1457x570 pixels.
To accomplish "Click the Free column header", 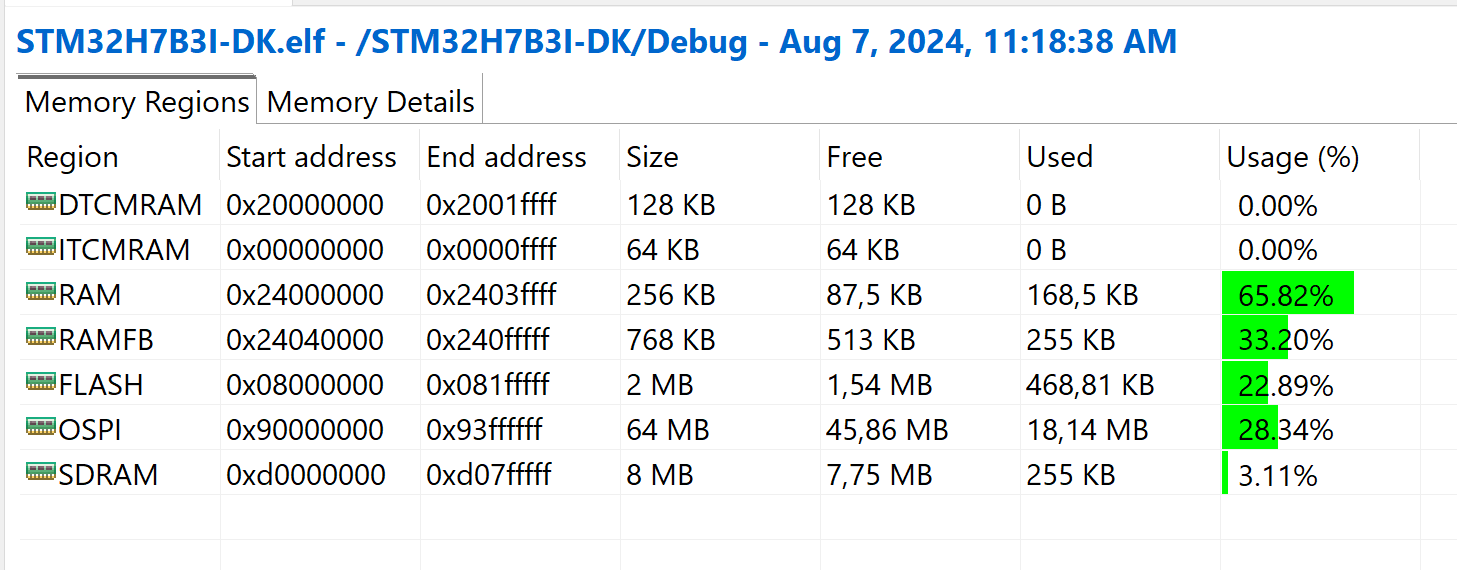I will pyautogui.click(x=854, y=157).
